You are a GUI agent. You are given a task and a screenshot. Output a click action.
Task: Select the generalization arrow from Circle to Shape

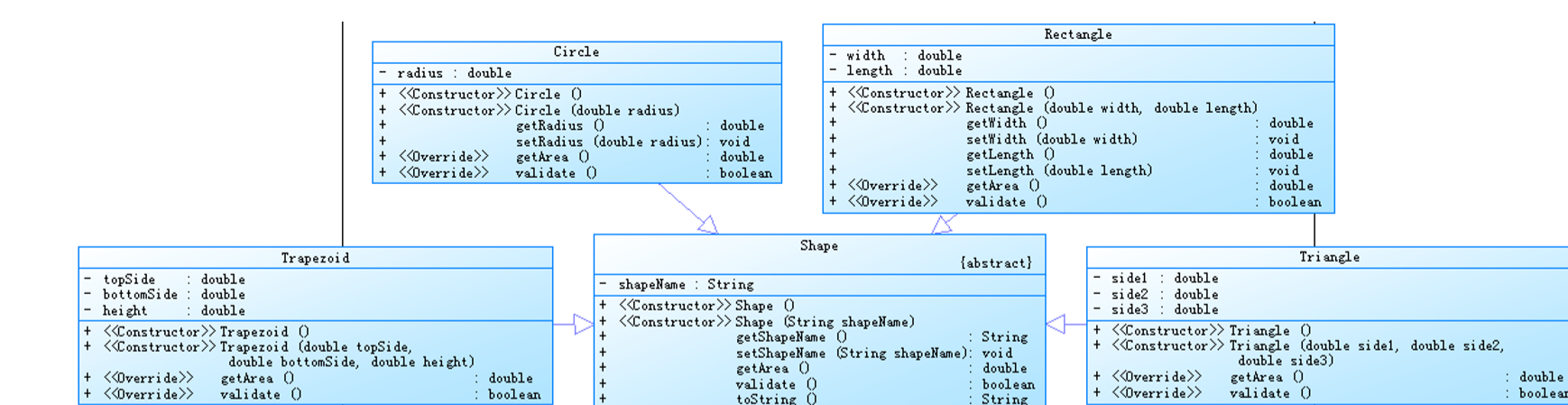(x=688, y=208)
